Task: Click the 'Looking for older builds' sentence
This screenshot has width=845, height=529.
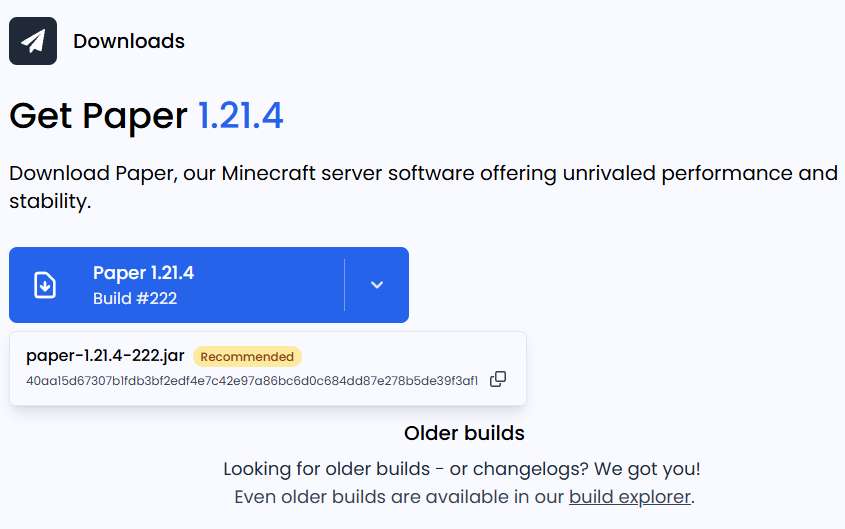Action: 462,469
